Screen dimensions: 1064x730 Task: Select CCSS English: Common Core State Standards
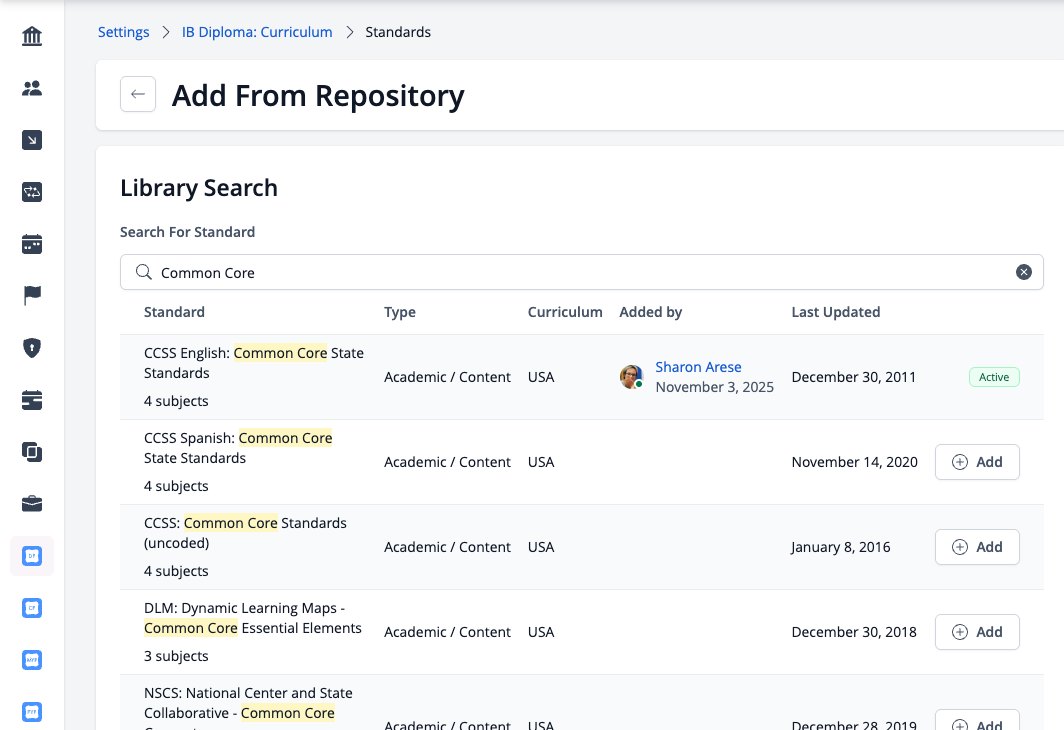click(254, 363)
